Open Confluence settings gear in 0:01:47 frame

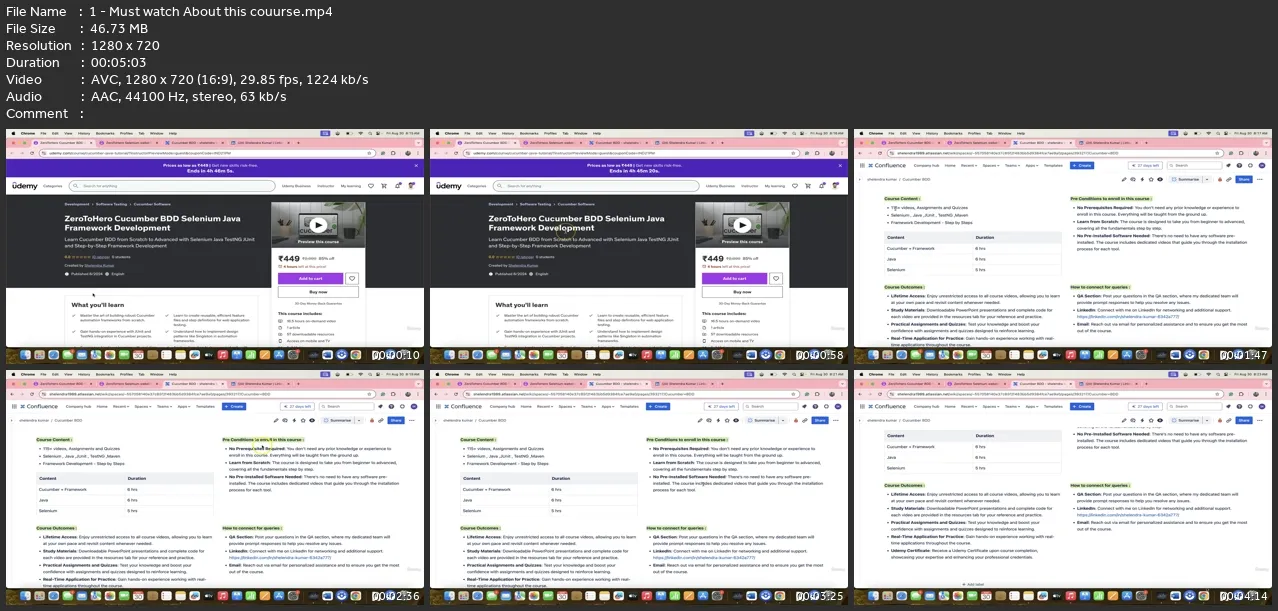[1250, 165]
